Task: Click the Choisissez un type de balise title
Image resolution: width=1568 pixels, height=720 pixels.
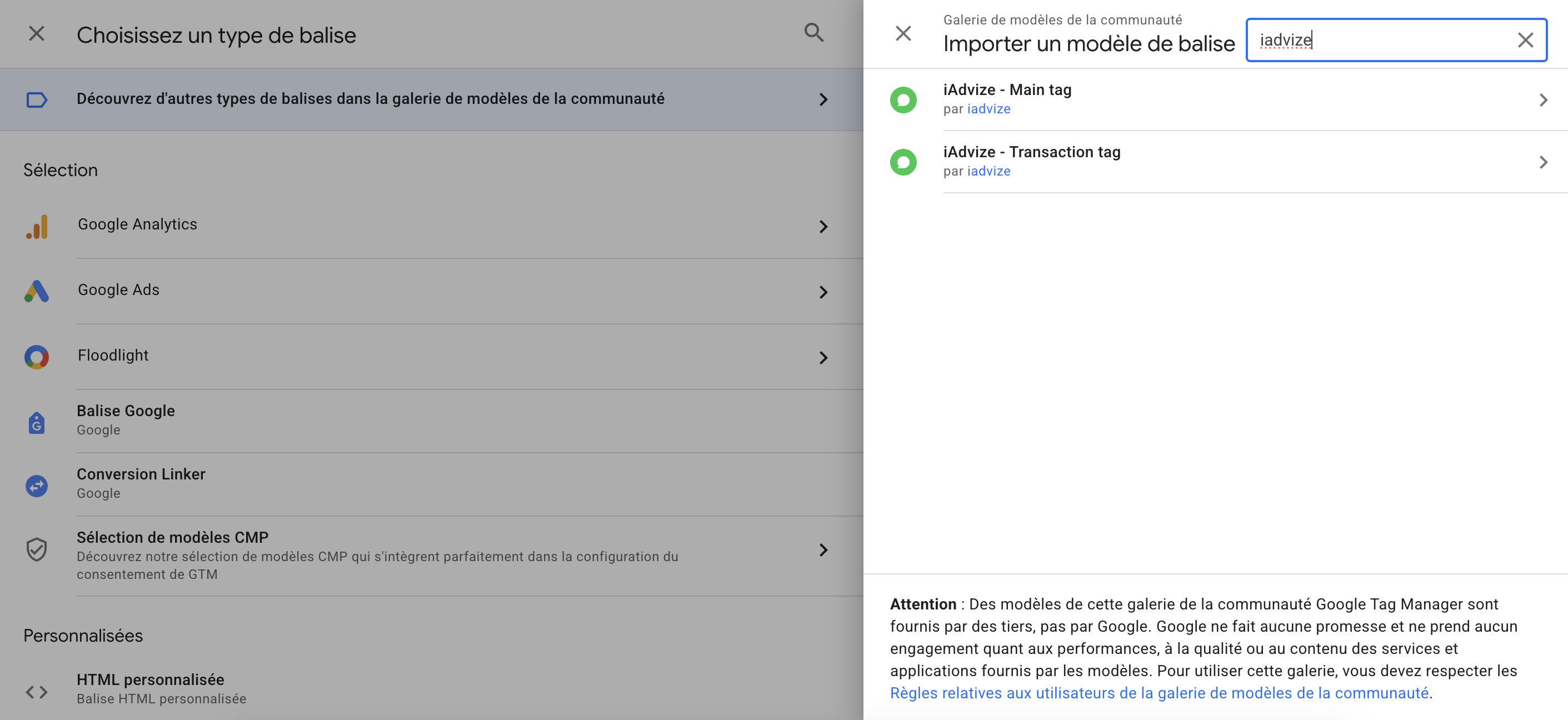Action: [216, 36]
